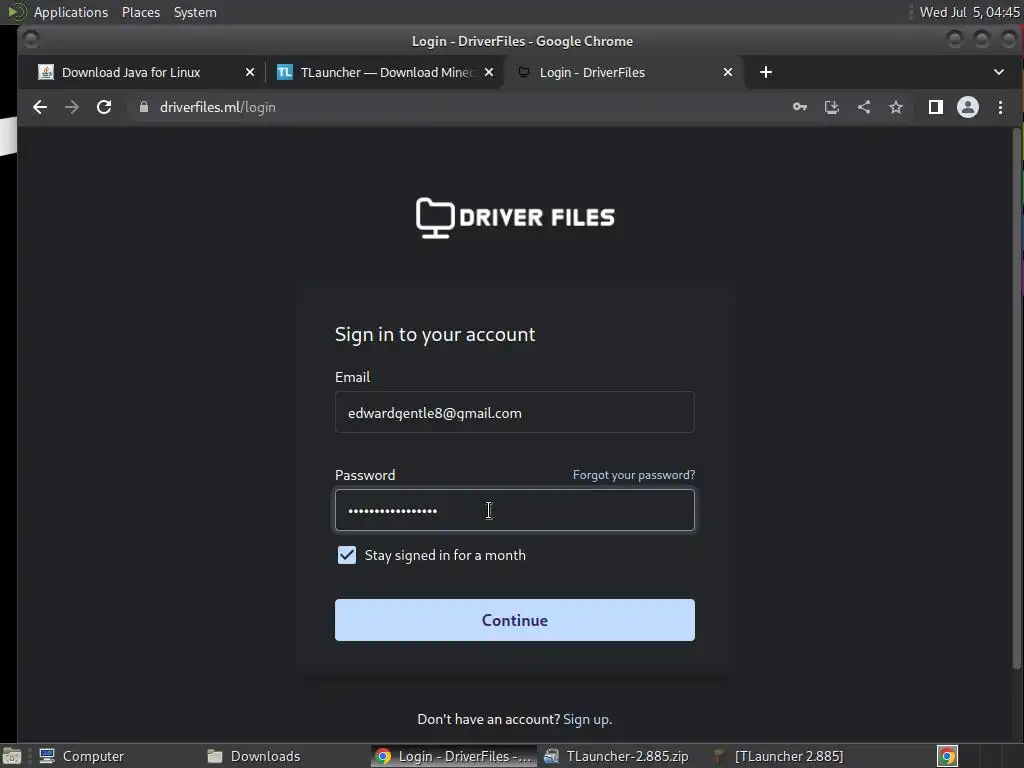
Task: Bookmark this page with the star icon
Action: pos(895,107)
